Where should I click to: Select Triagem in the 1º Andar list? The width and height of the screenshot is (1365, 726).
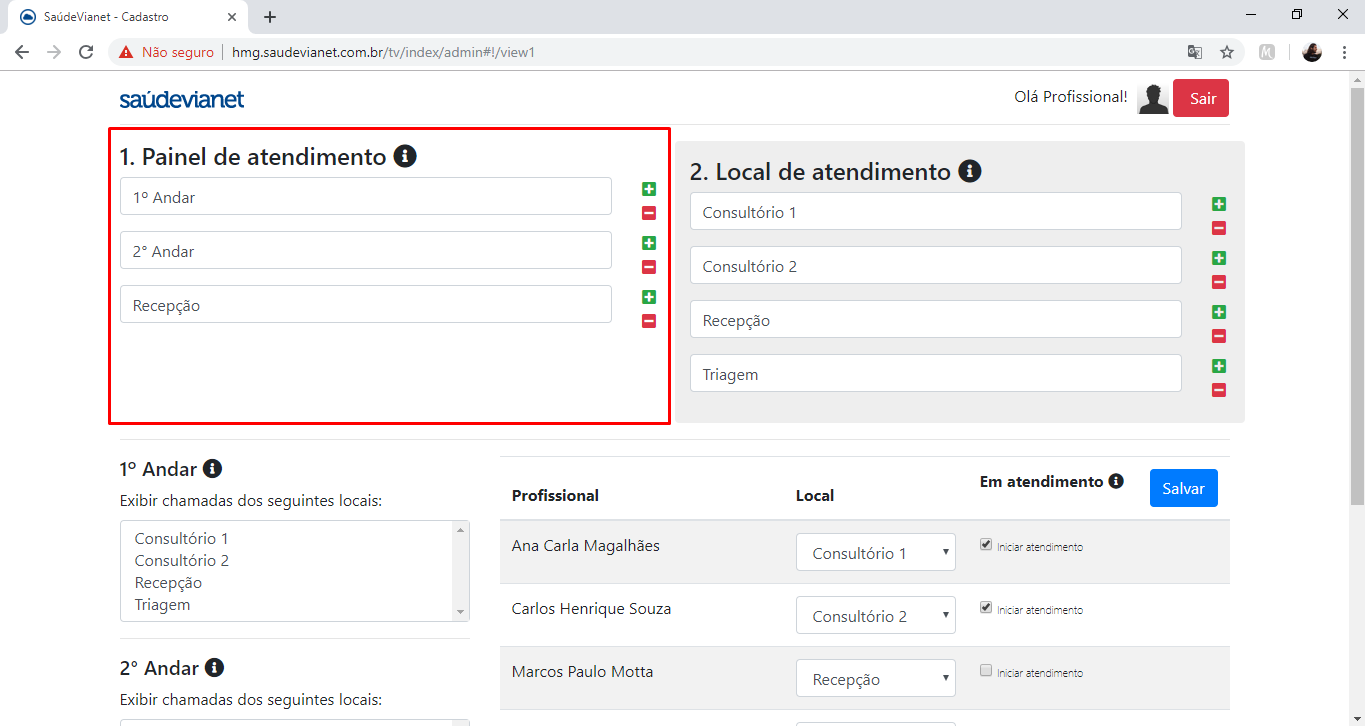[x=162, y=605]
